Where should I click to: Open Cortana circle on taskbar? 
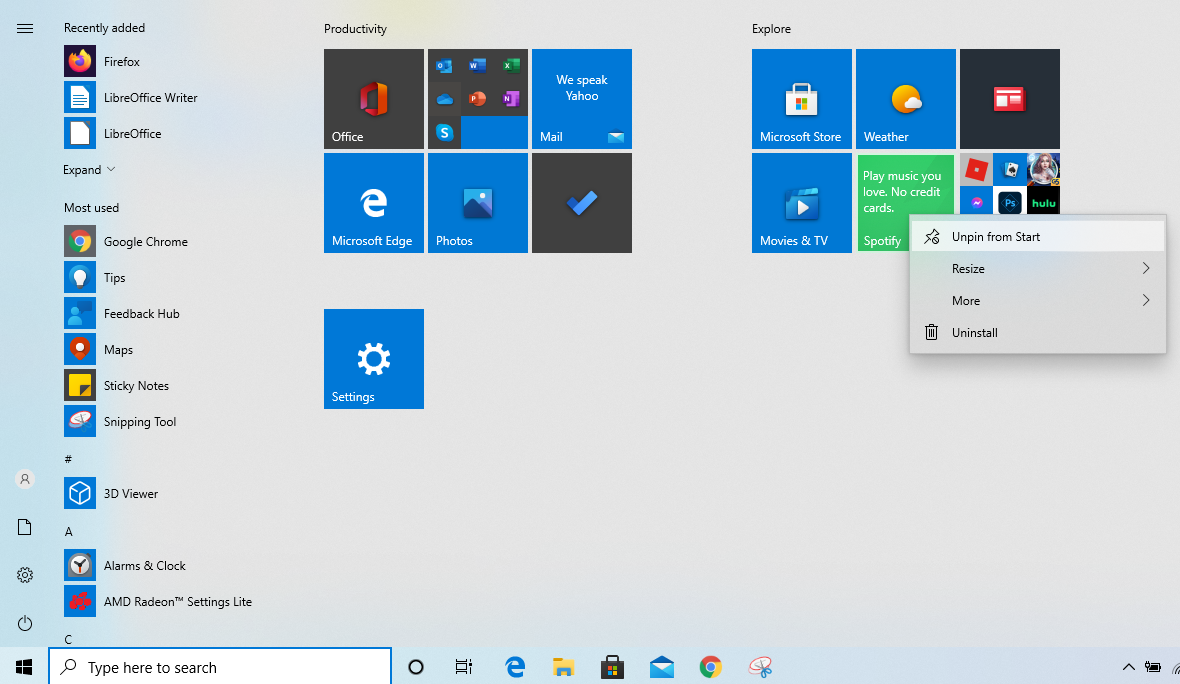click(415, 667)
